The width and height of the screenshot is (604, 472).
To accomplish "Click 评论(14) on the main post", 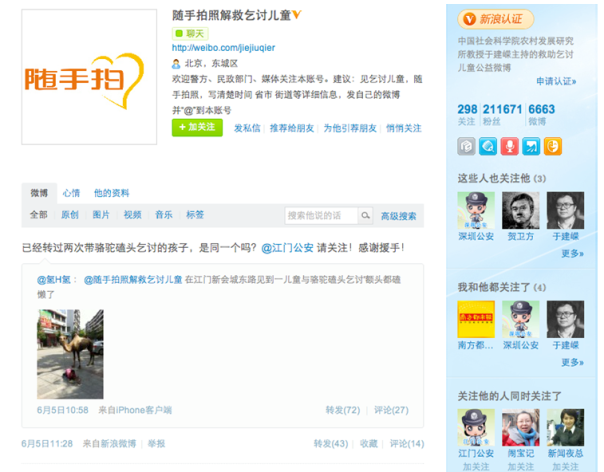I will click(407, 444).
